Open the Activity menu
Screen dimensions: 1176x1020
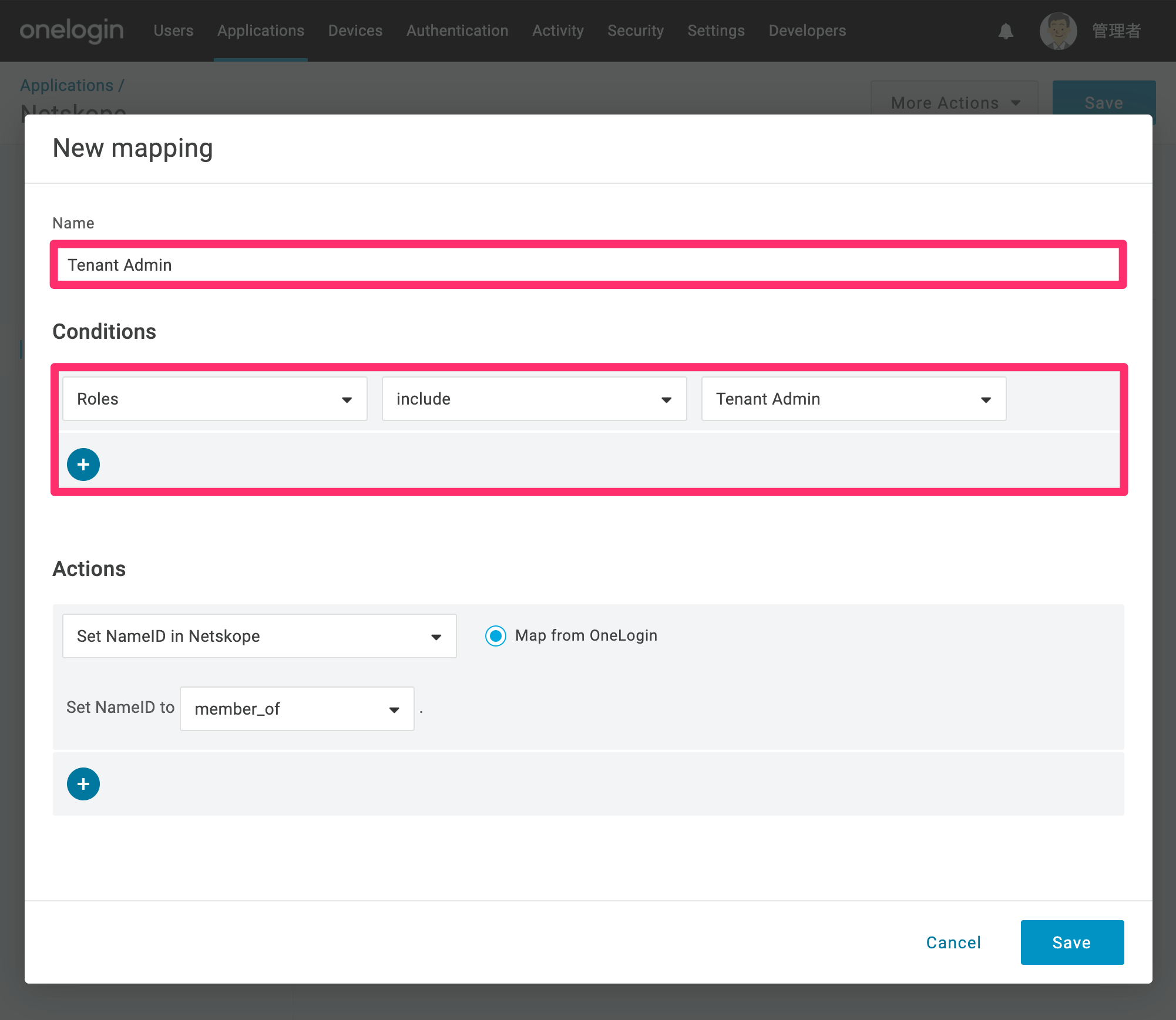[x=558, y=31]
